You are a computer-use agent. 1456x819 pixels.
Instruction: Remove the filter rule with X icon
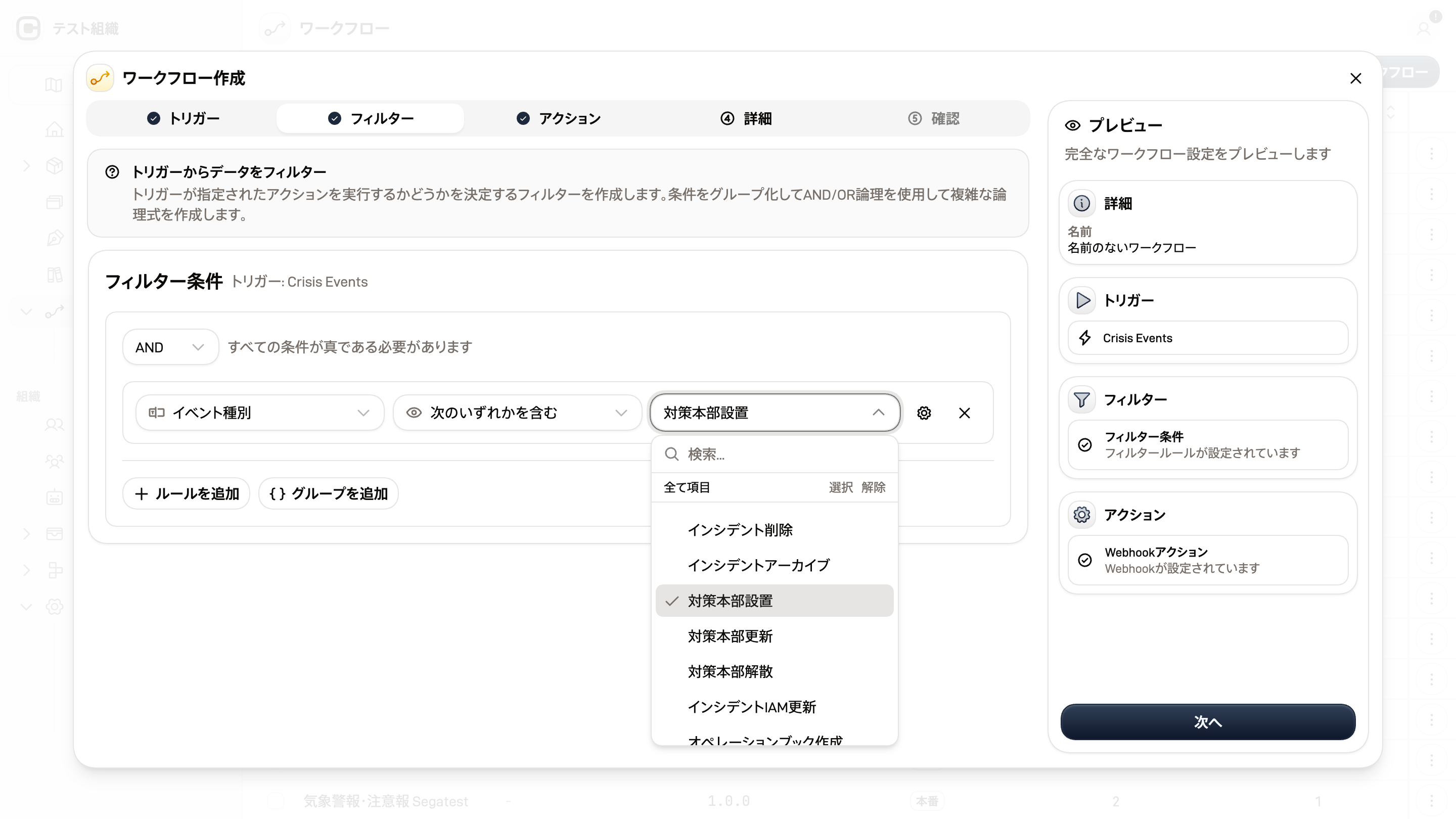(964, 413)
